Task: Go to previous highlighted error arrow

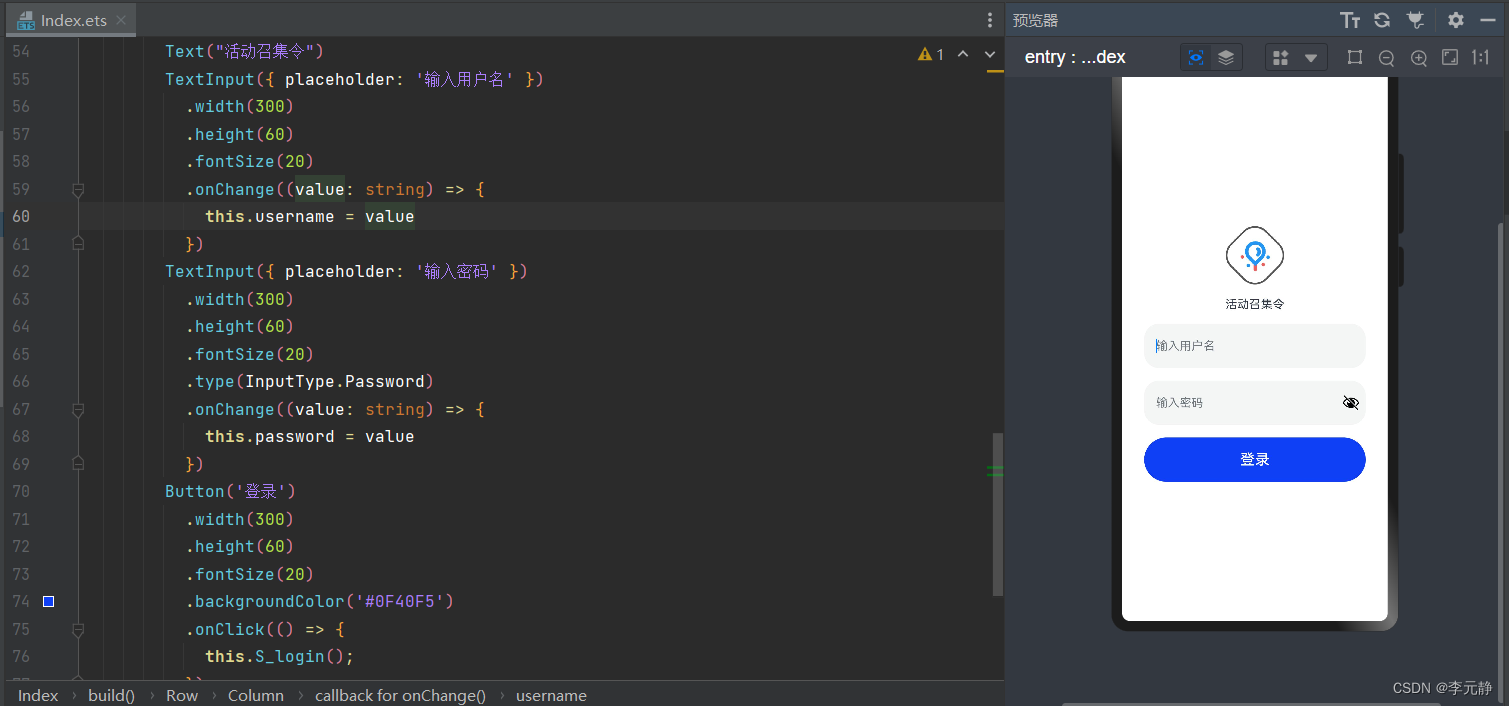Action: pyautogui.click(x=963, y=54)
